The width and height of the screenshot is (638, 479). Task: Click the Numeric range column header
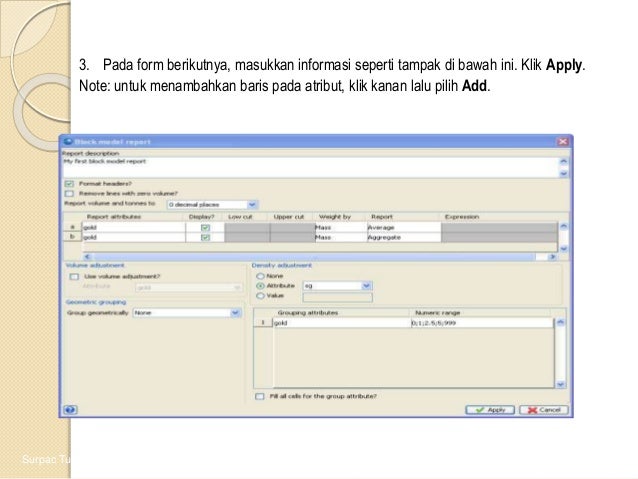437,313
